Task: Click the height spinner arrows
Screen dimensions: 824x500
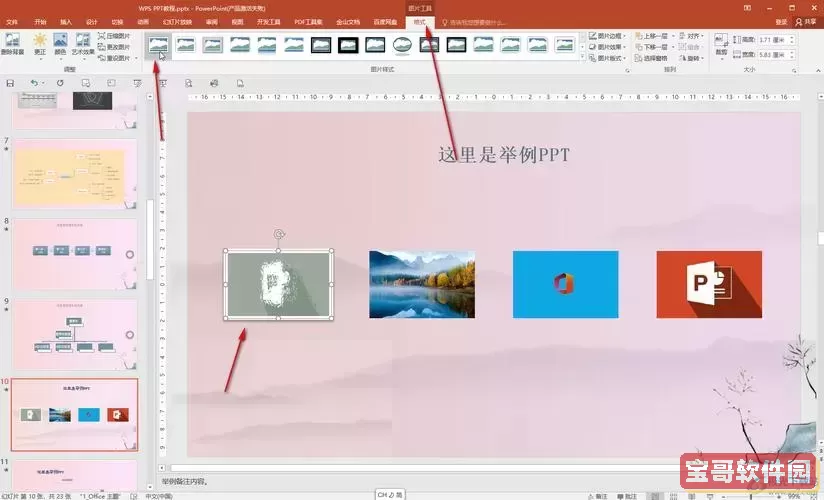Action: coord(791,40)
